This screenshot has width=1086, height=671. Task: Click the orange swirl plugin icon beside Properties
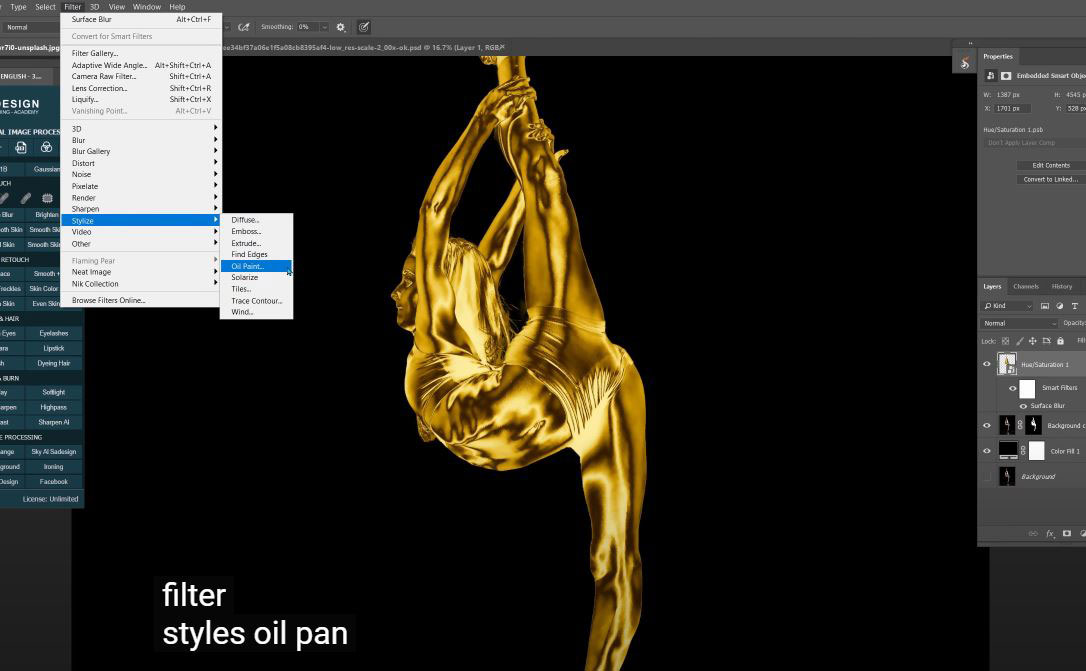(x=965, y=64)
